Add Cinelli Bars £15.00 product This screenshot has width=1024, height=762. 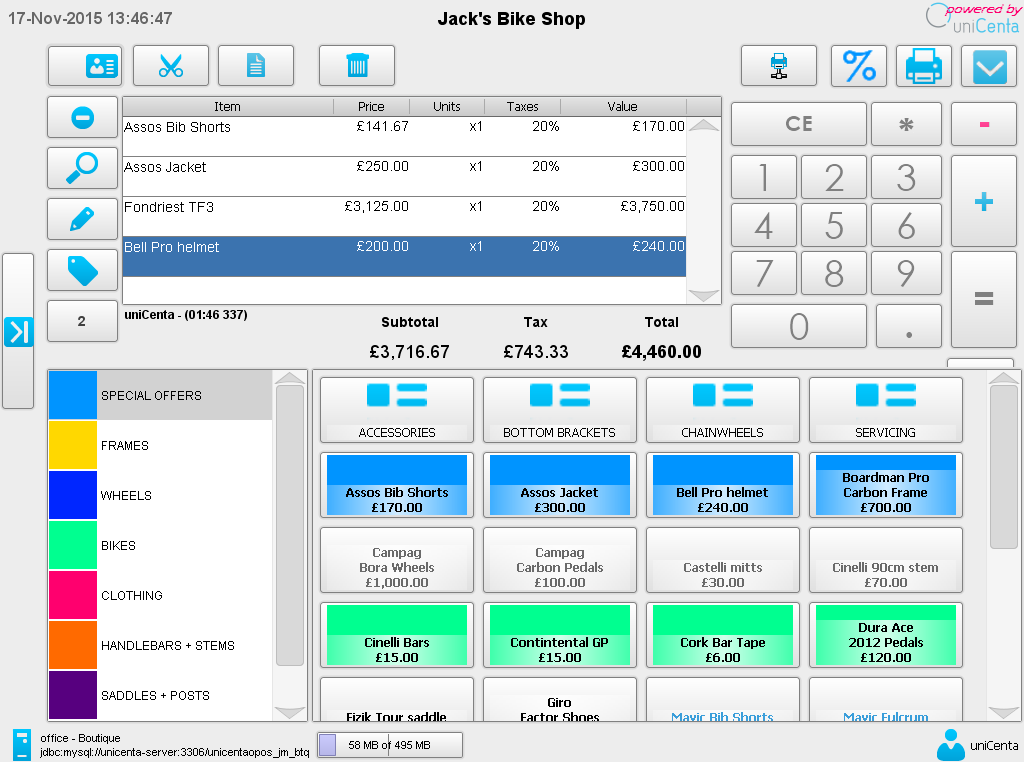point(396,635)
